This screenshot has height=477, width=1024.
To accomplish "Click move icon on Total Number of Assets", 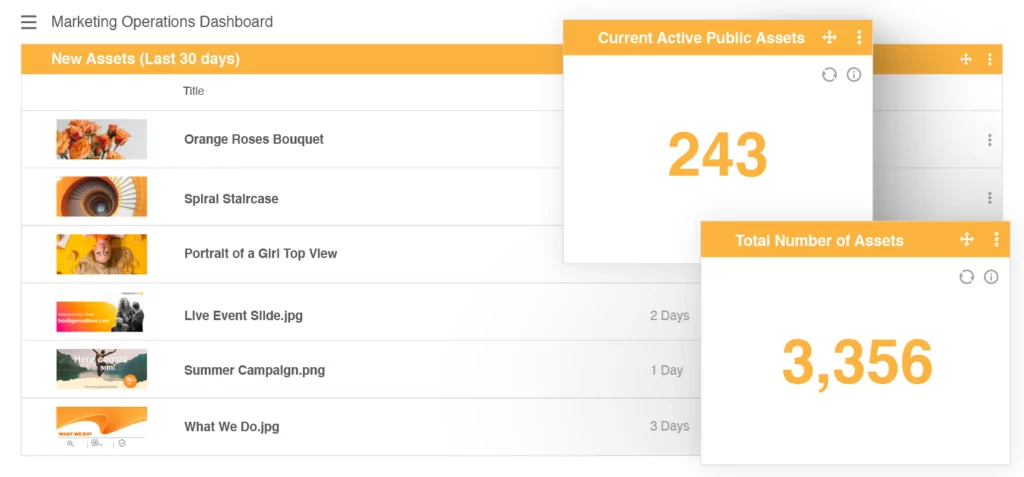I will coord(967,240).
